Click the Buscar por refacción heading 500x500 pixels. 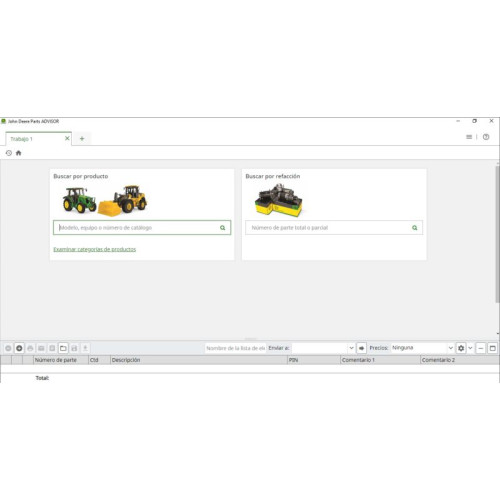pyautogui.click(x=273, y=176)
